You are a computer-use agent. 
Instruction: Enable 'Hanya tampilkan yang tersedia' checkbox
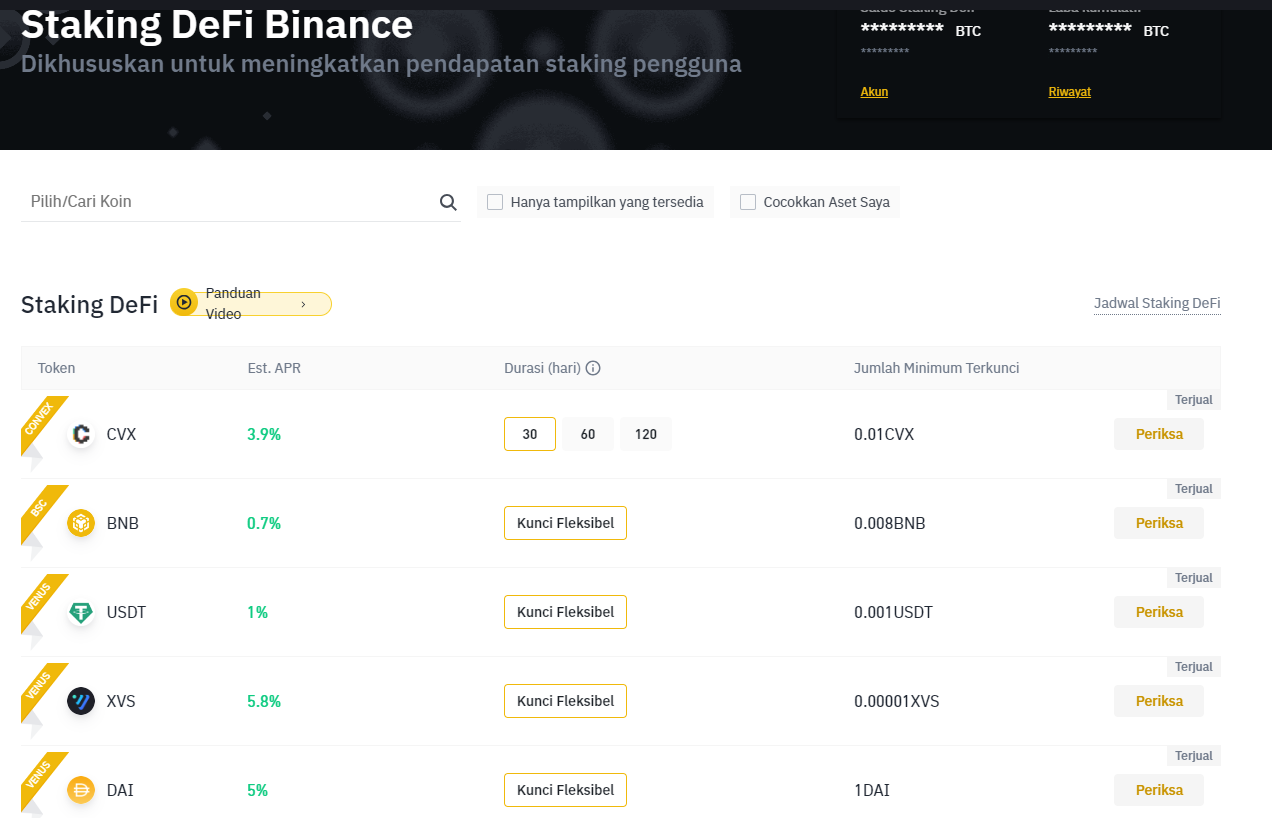(x=495, y=202)
